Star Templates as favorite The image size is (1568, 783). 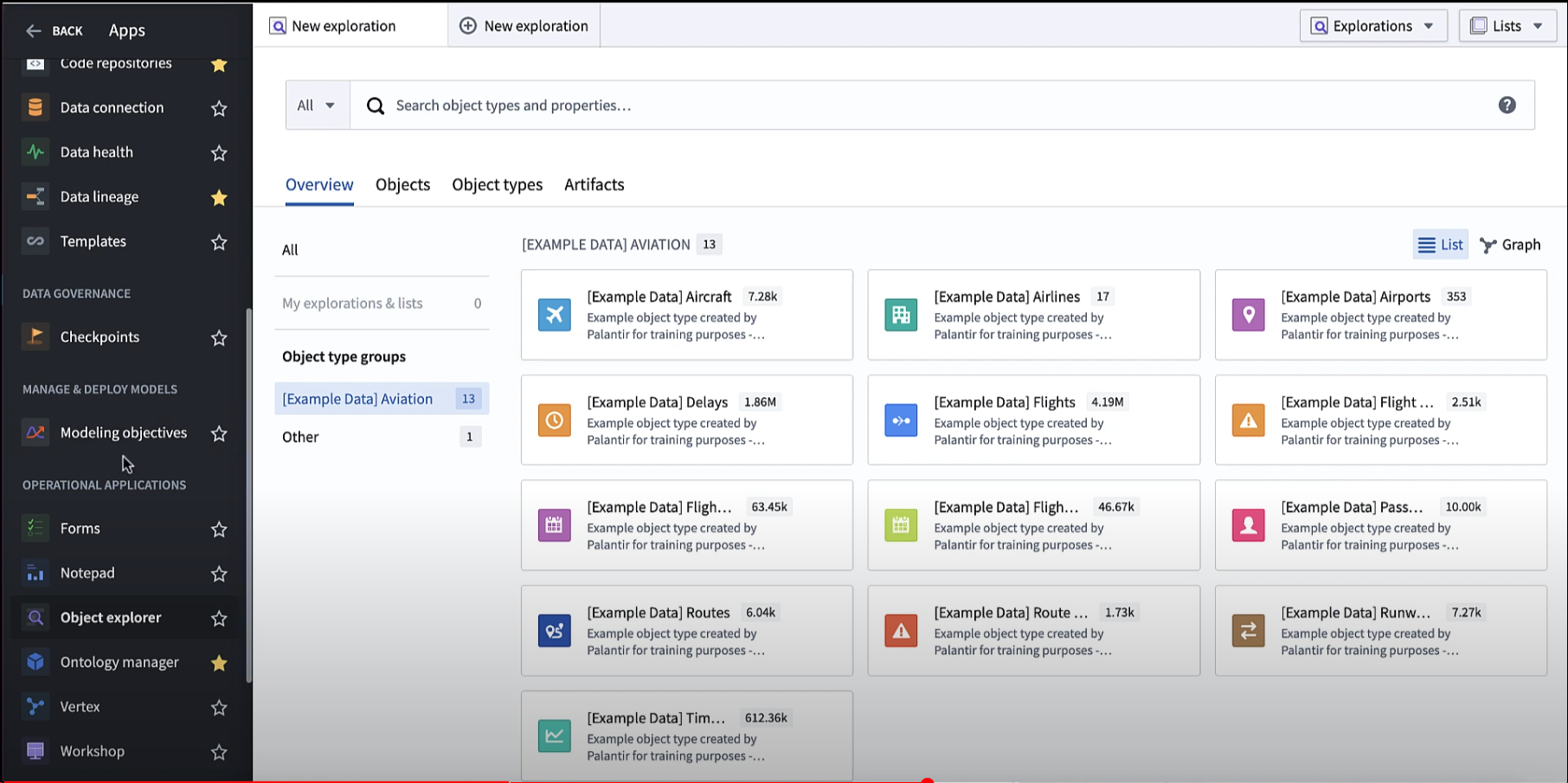pos(219,242)
